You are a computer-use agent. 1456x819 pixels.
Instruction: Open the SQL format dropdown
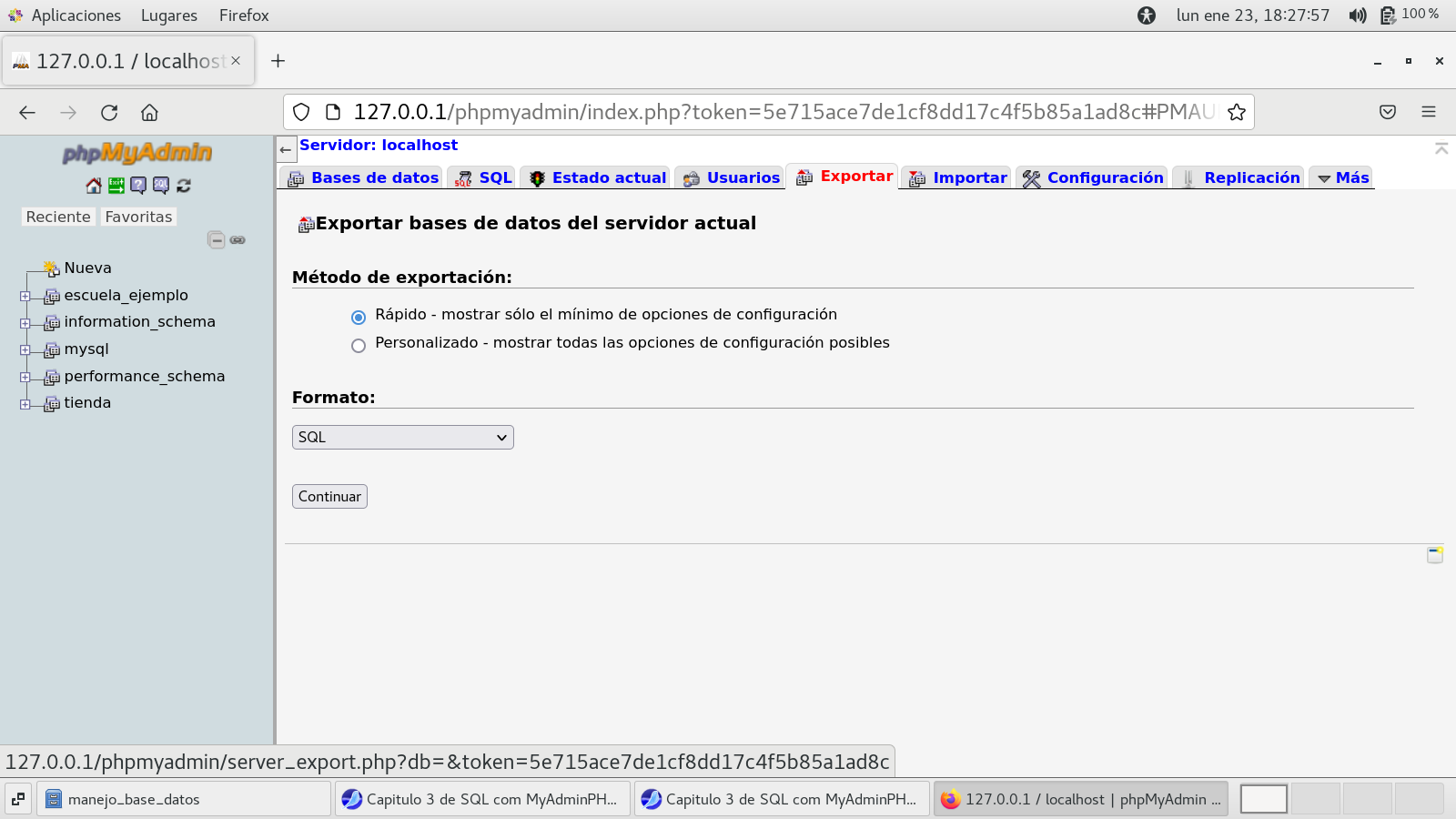click(x=402, y=438)
